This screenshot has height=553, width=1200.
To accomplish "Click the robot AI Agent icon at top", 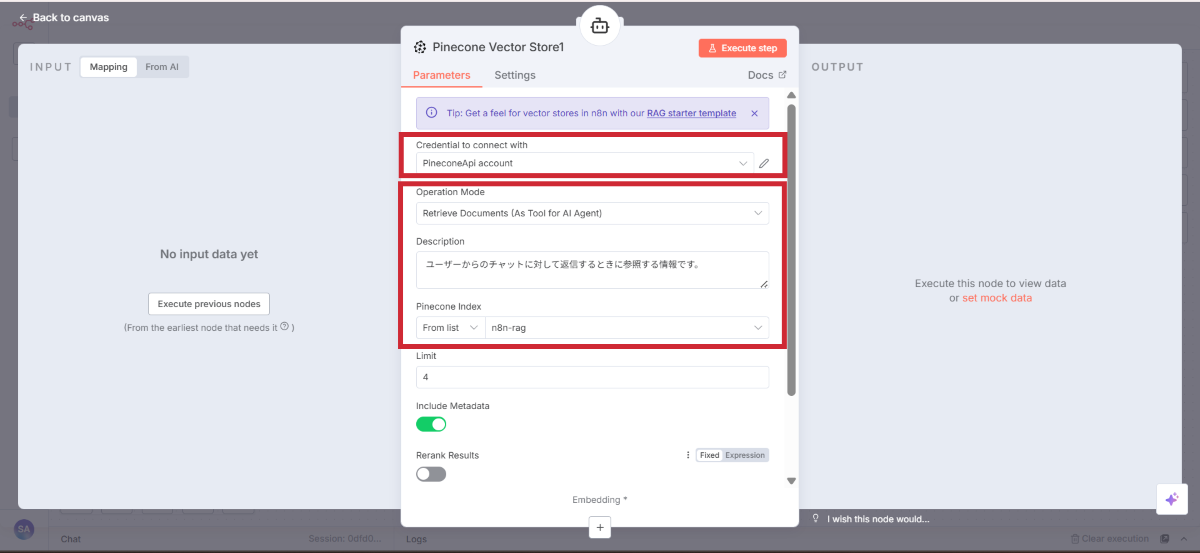I will point(599,26).
